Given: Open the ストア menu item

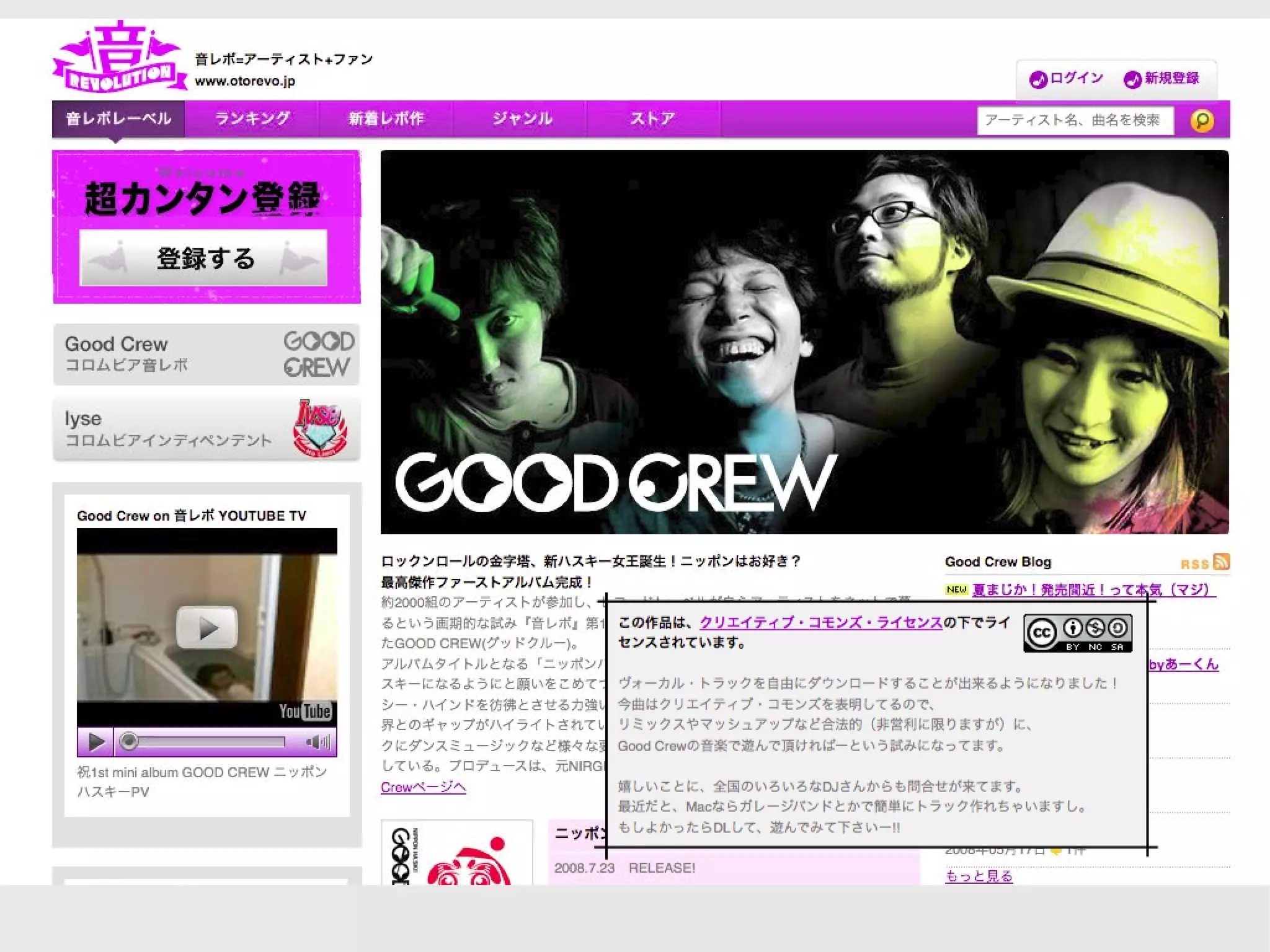Looking at the screenshot, I should 652,119.
